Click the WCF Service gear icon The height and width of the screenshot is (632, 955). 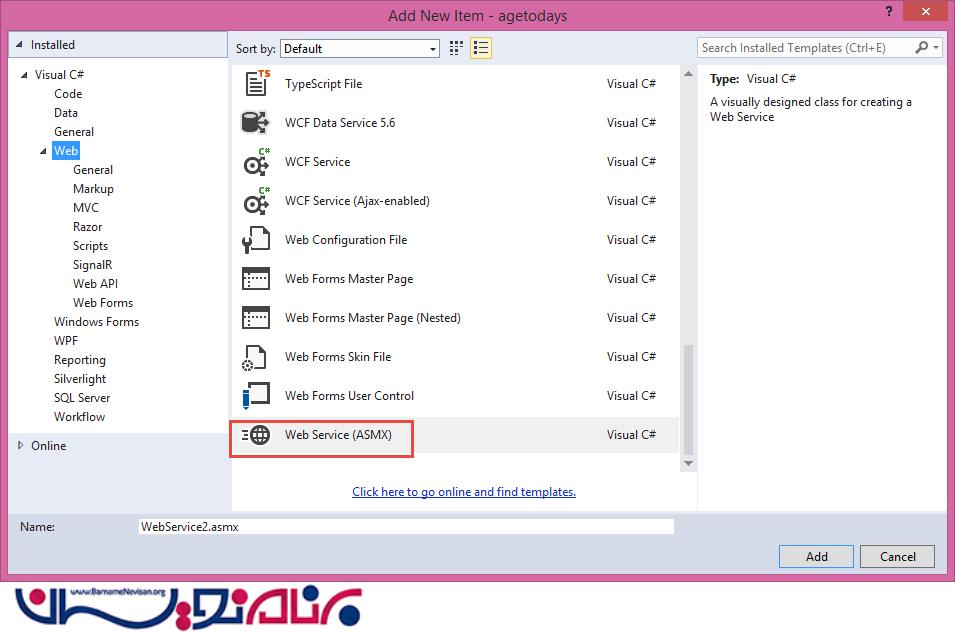(x=256, y=162)
